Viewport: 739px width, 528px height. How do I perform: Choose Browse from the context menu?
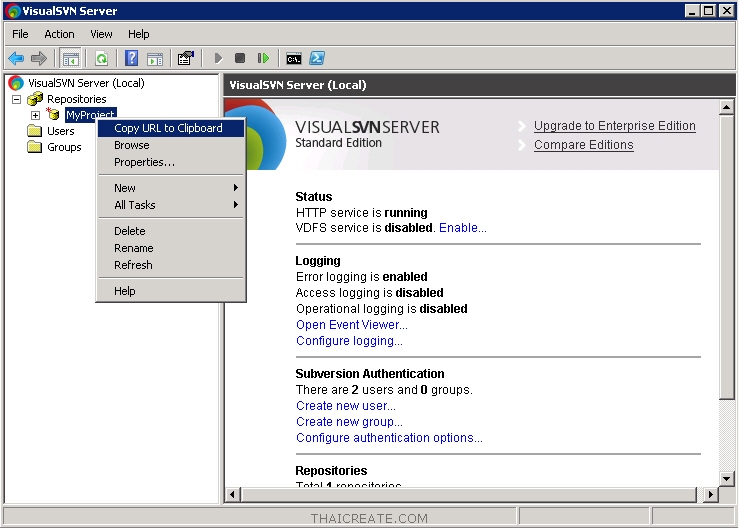pos(171,145)
